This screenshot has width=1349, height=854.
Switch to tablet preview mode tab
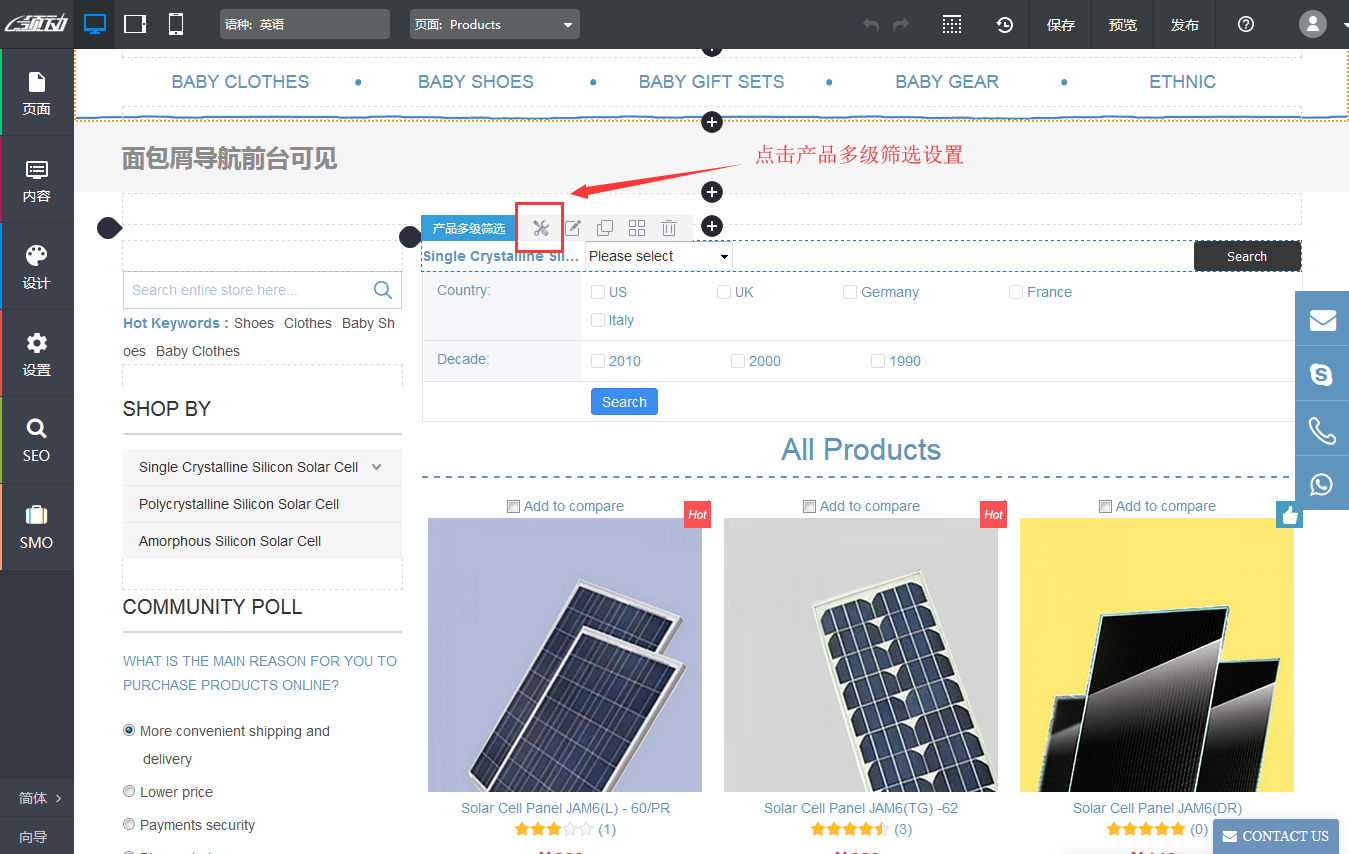click(x=134, y=23)
